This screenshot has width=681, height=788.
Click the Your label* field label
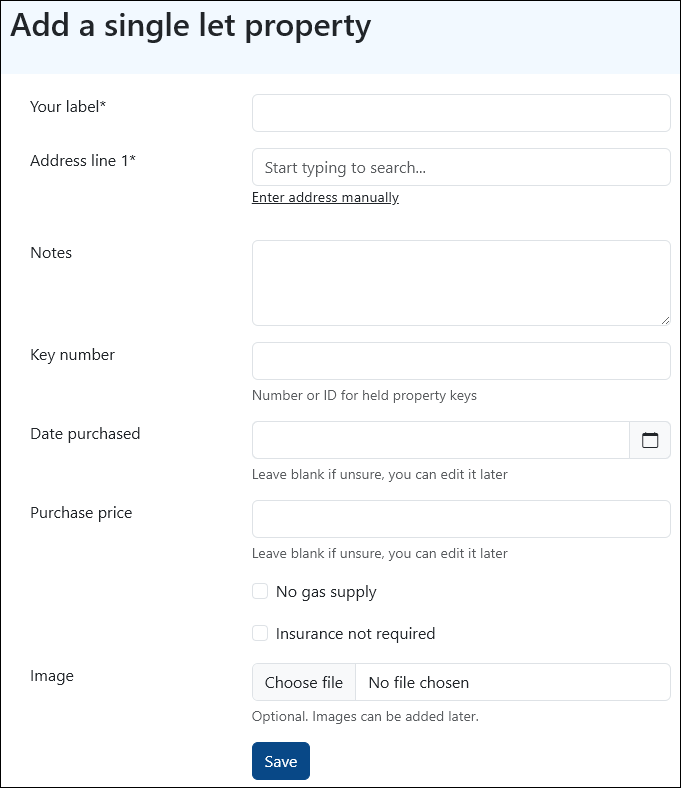click(x=68, y=107)
